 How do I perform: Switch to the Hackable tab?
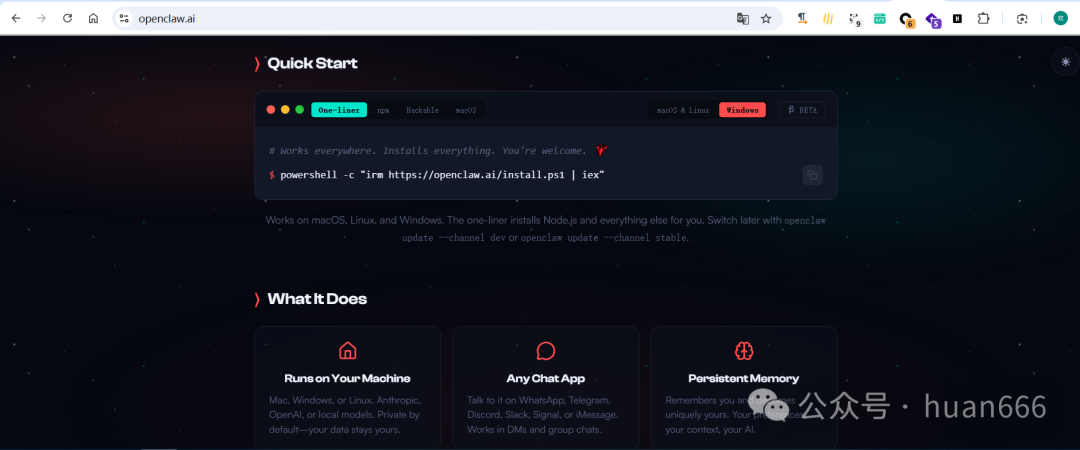[x=422, y=110]
